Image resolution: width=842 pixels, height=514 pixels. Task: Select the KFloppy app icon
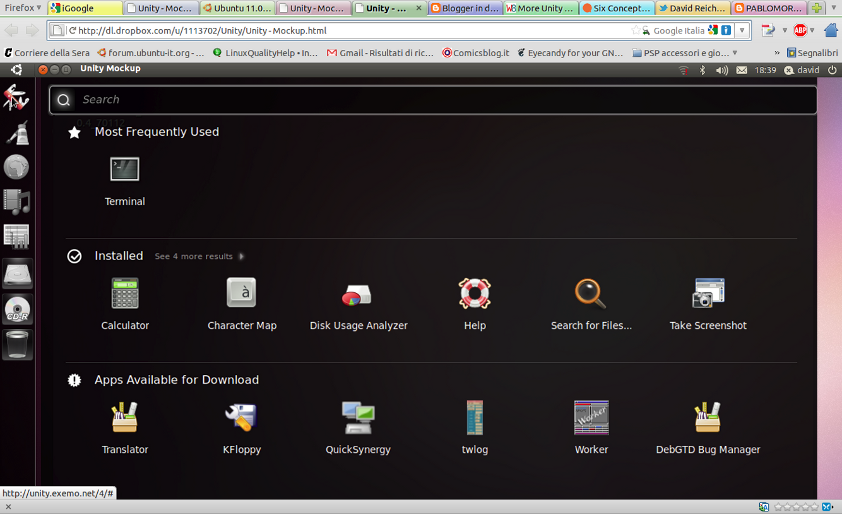(x=241, y=417)
